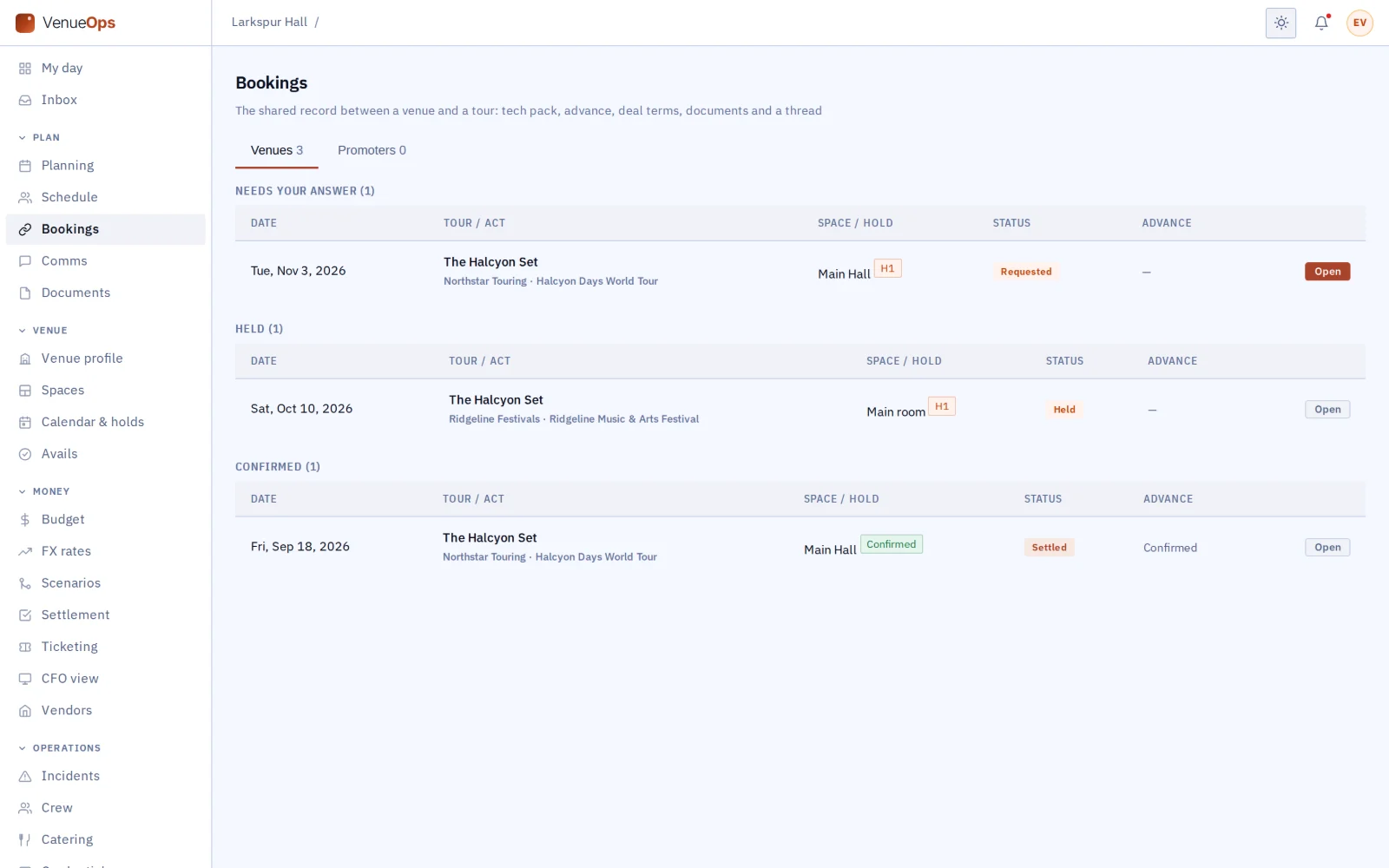The width and height of the screenshot is (1389, 868).
Task: Click the Requested status badge
Action: (x=1026, y=272)
